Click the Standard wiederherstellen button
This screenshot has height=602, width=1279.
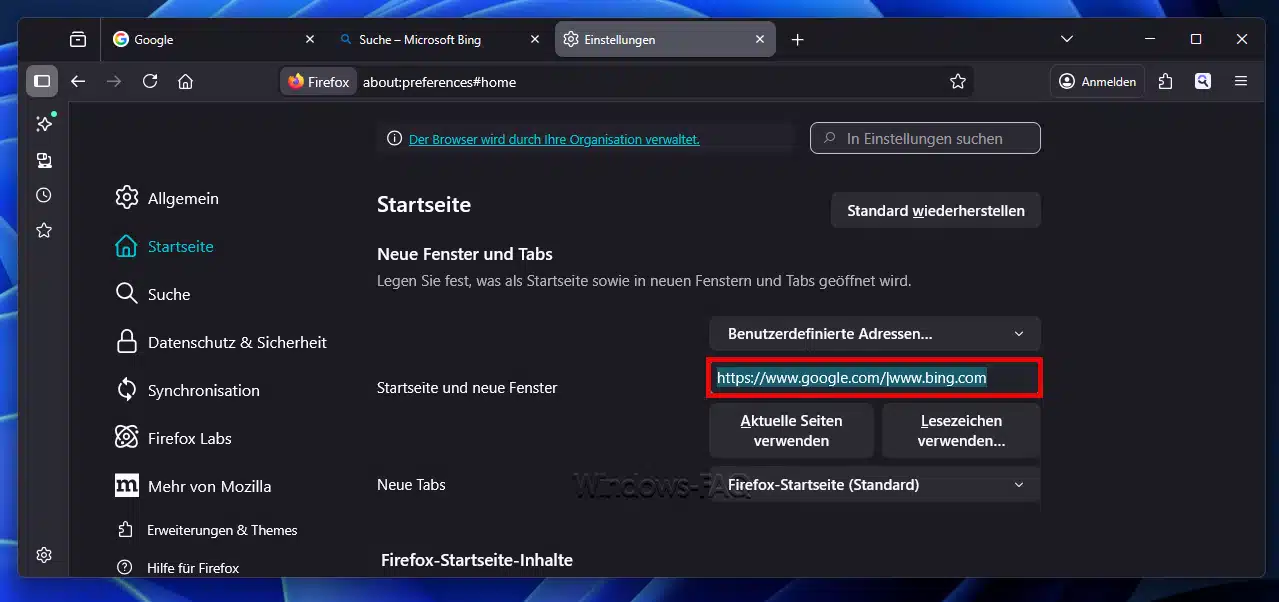point(935,211)
